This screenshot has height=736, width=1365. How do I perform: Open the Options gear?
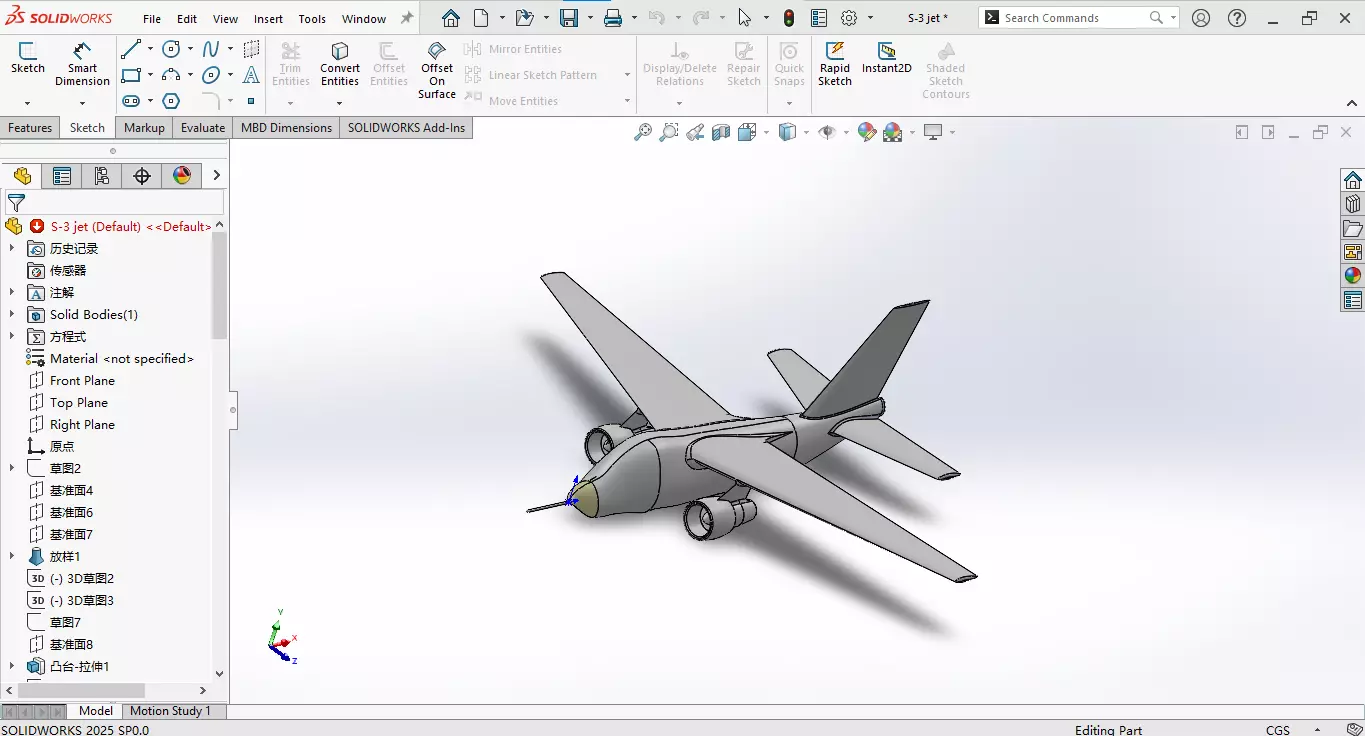point(850,18)
